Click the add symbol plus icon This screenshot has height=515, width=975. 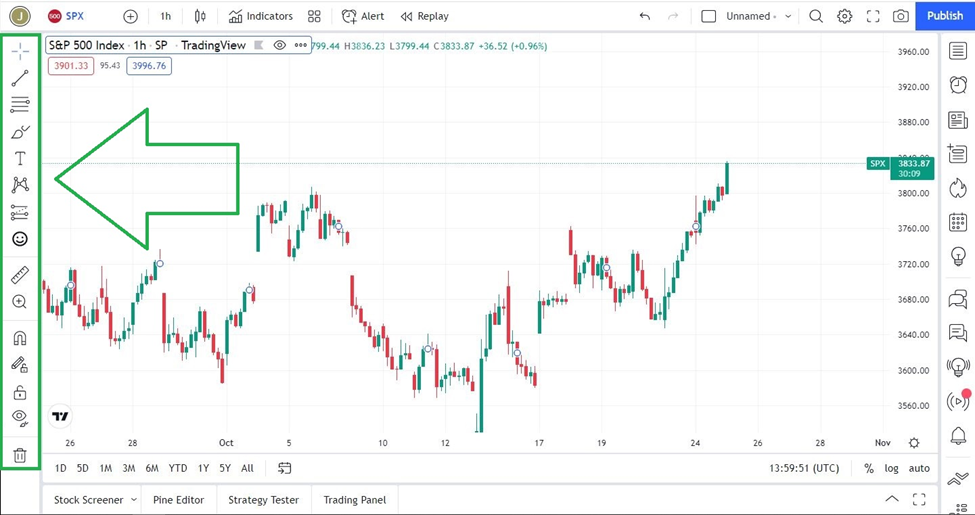point(130,16)
